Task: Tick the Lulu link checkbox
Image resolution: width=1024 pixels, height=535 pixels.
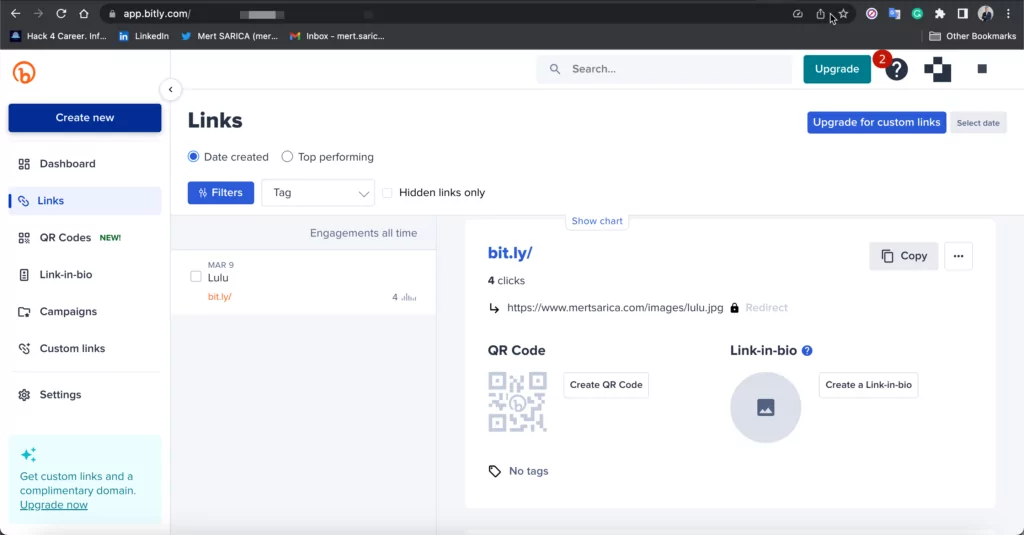Action: click(x=196, y=276)
